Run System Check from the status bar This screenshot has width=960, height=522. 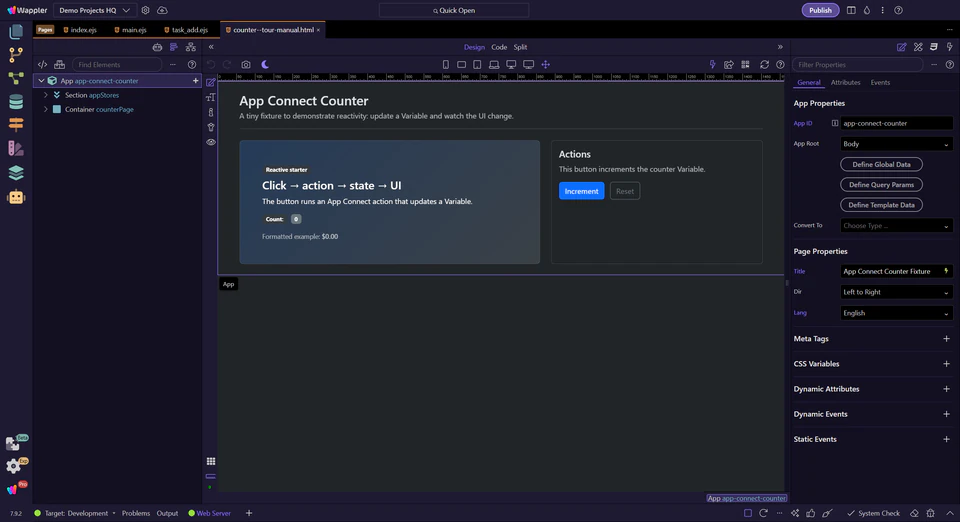click(873, 513)
